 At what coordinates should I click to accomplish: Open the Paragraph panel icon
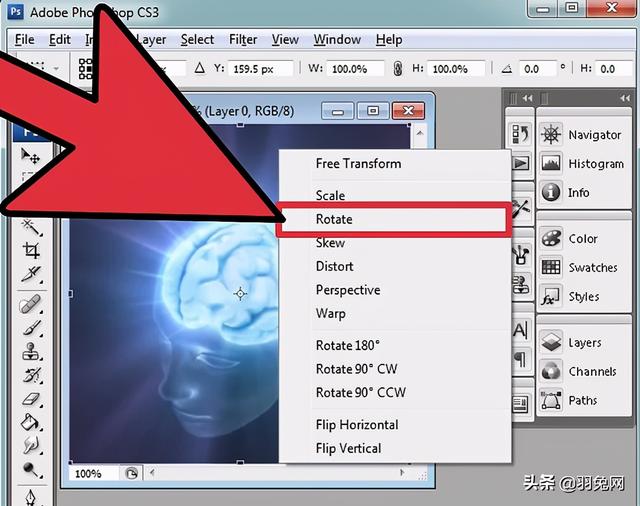520,360
